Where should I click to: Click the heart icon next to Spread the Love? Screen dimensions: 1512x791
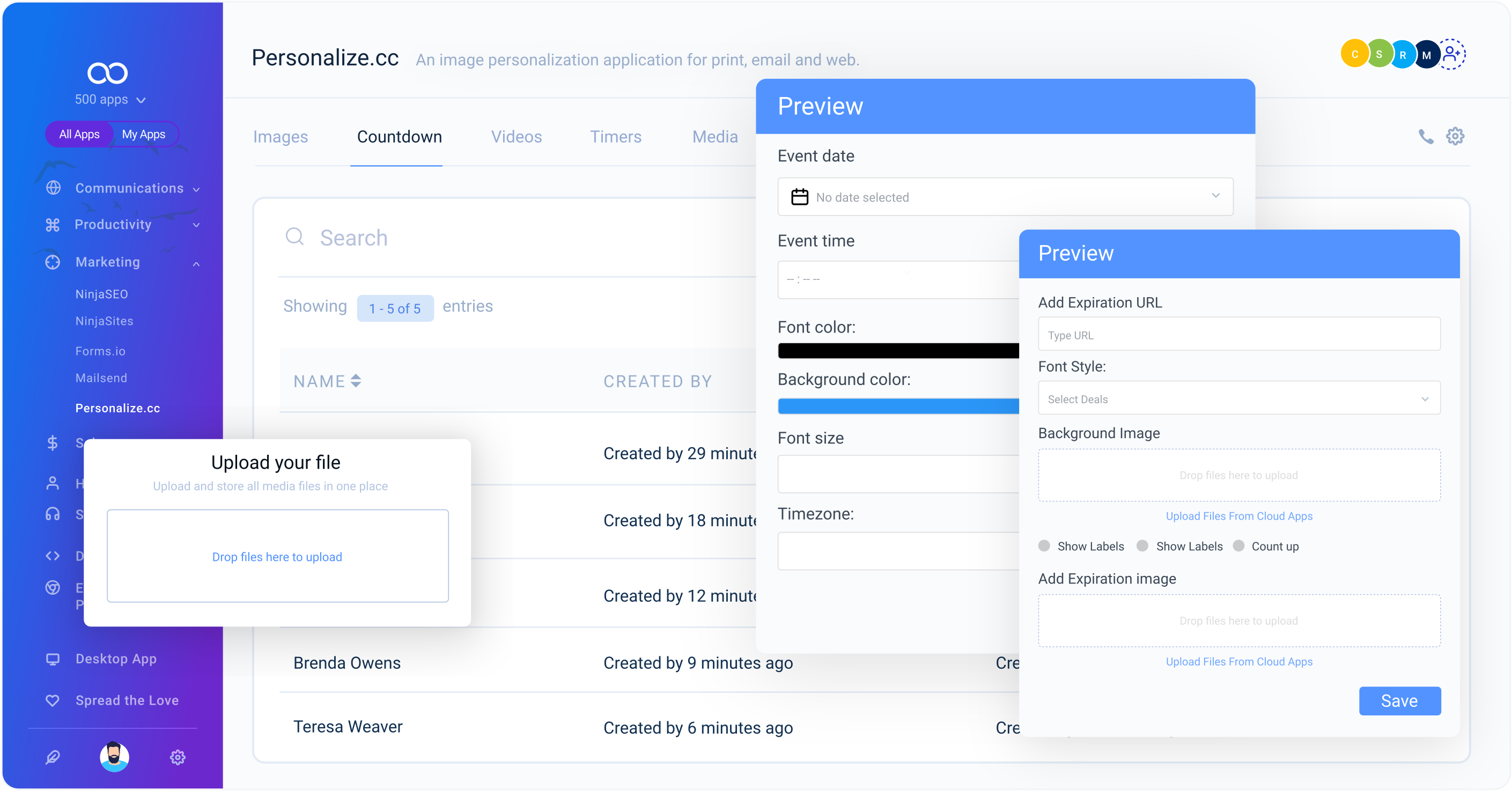point(52,699)
